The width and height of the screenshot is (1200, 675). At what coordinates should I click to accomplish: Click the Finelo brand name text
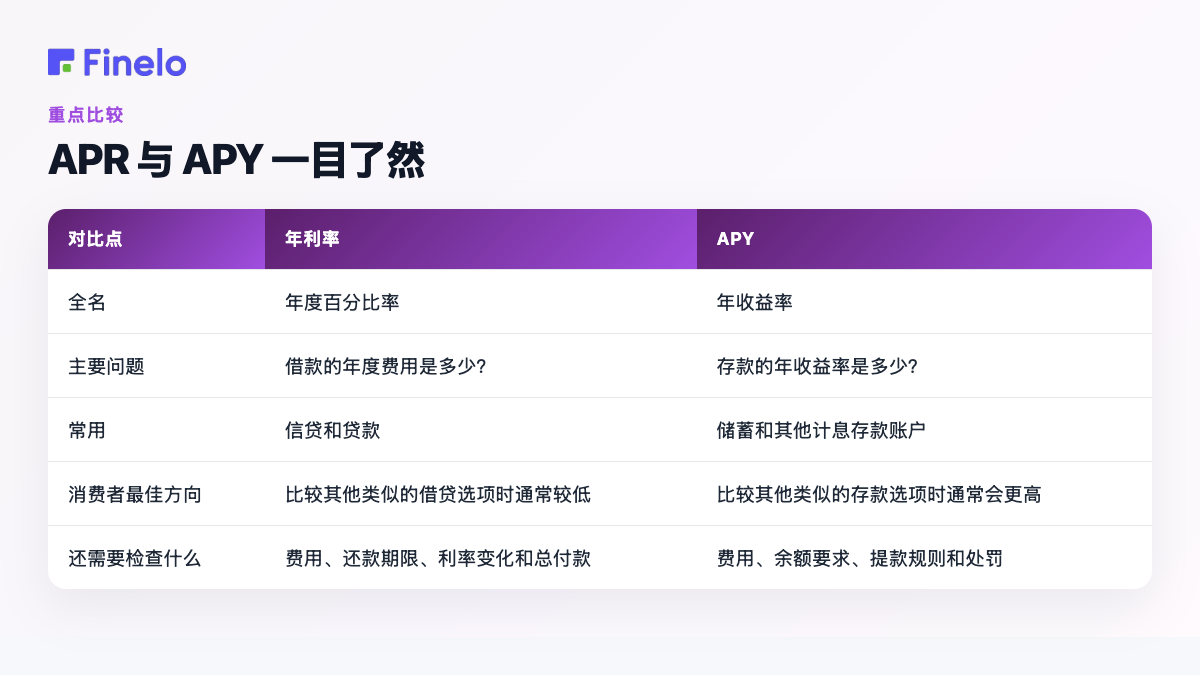(135, 62)
